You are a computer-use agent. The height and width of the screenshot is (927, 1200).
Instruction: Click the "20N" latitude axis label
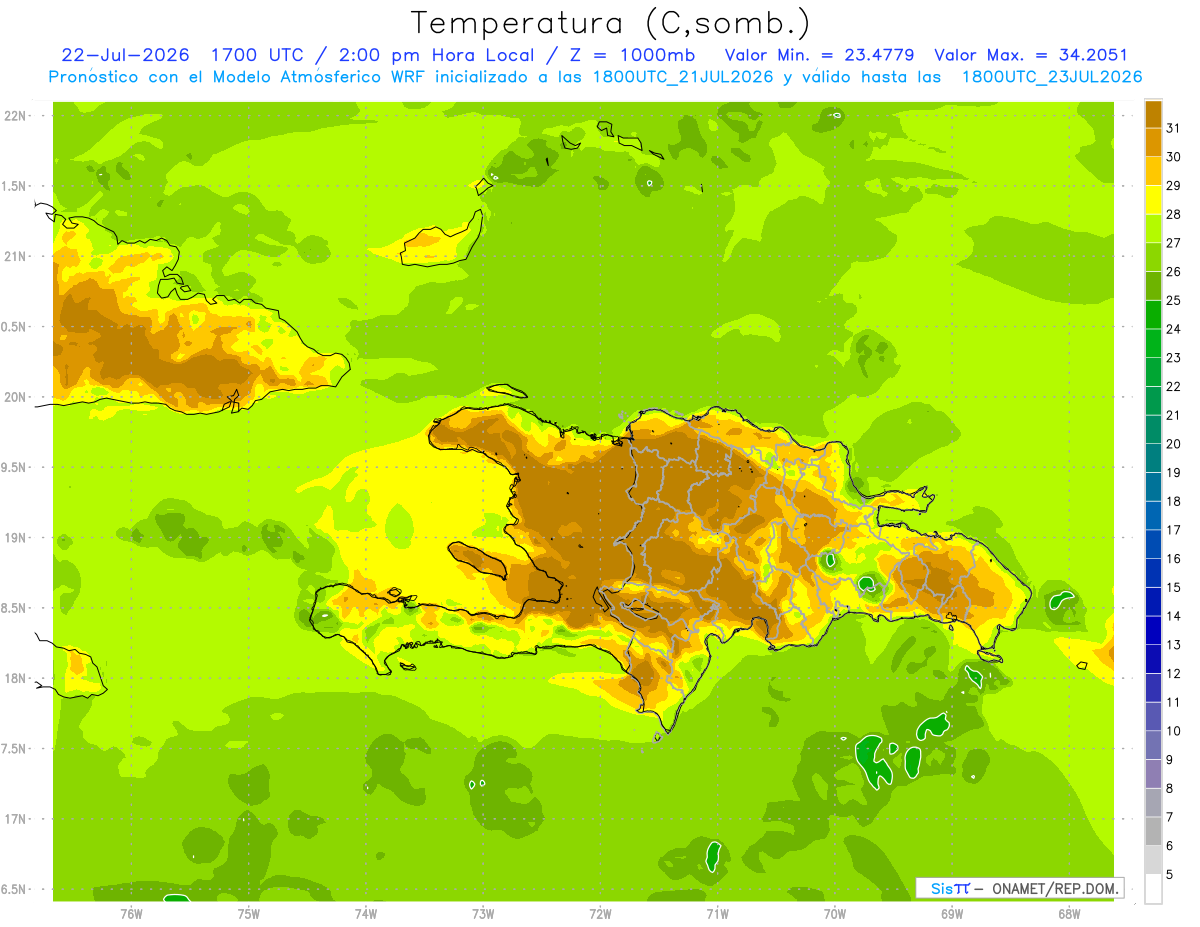17,398
